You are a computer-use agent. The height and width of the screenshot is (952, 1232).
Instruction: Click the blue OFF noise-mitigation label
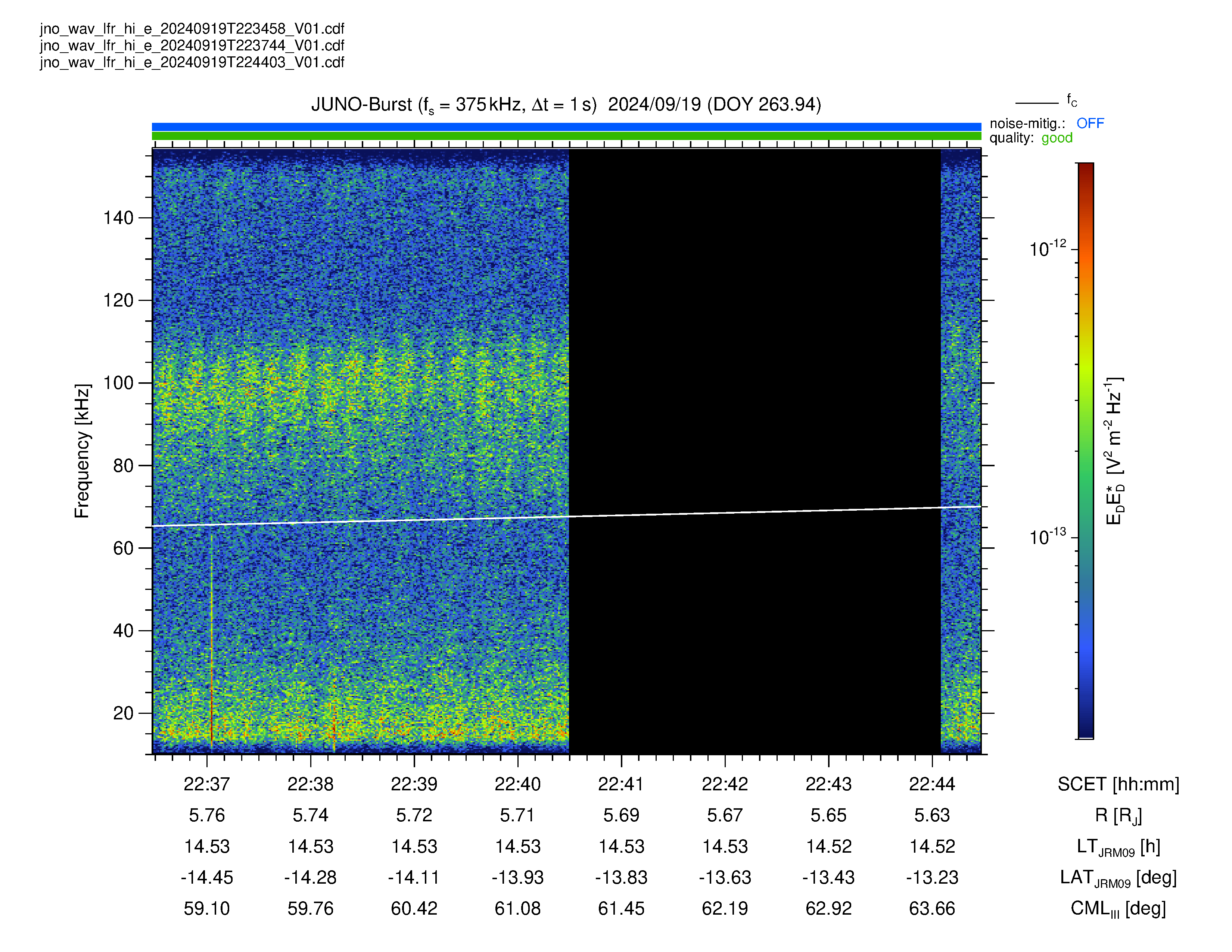[x=1090, y=123]
